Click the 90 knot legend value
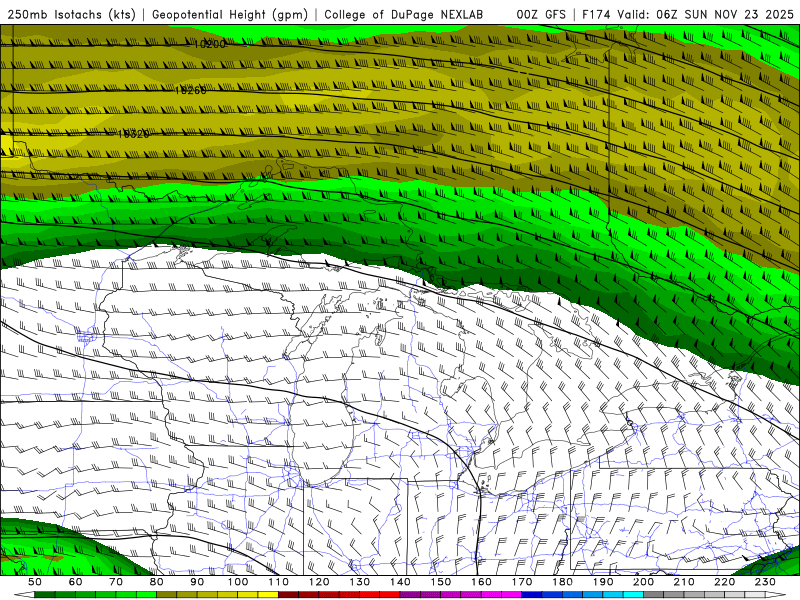The width and height of the screenshot is (800, 600). [197, 582]
